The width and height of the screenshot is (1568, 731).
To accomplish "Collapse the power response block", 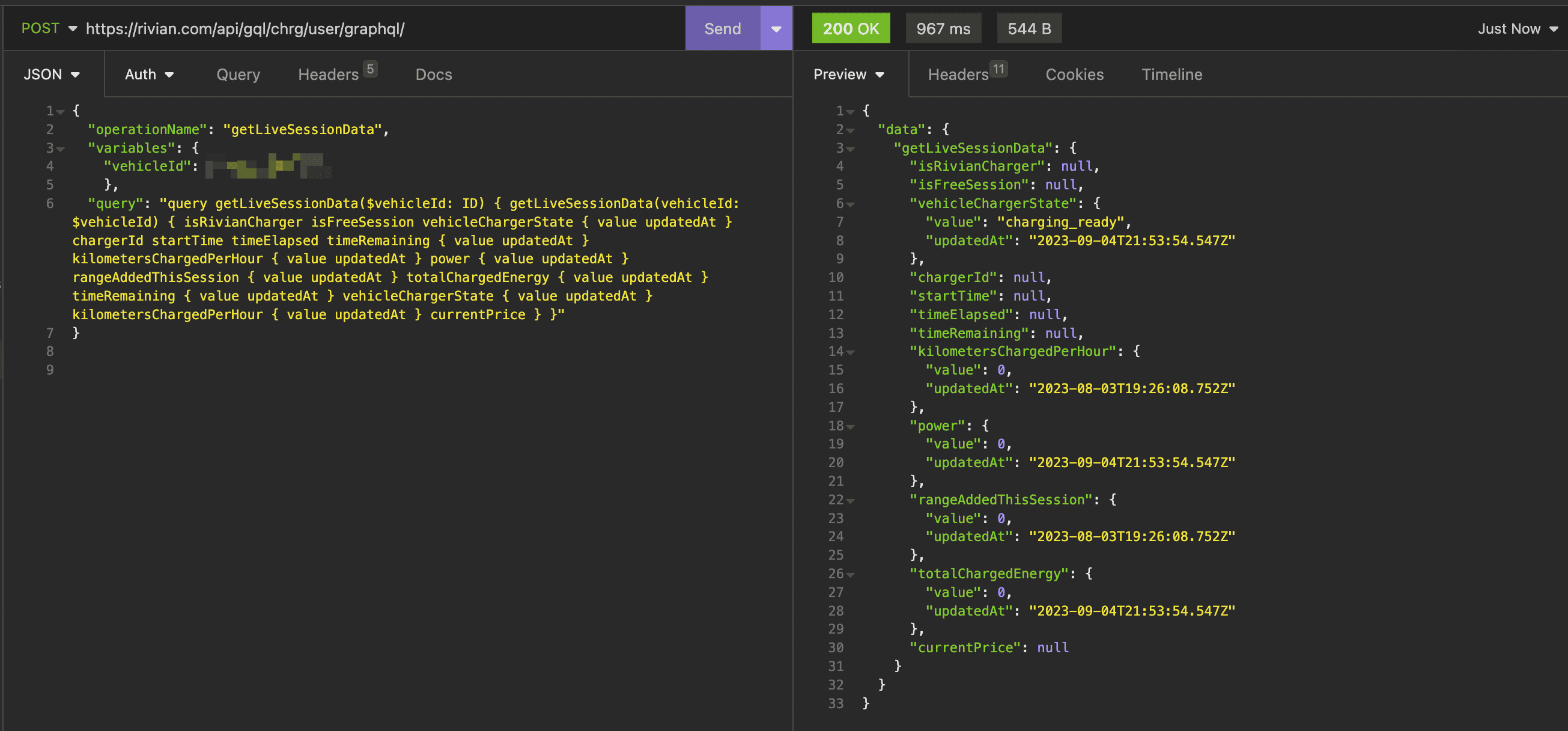I will 850,426.
